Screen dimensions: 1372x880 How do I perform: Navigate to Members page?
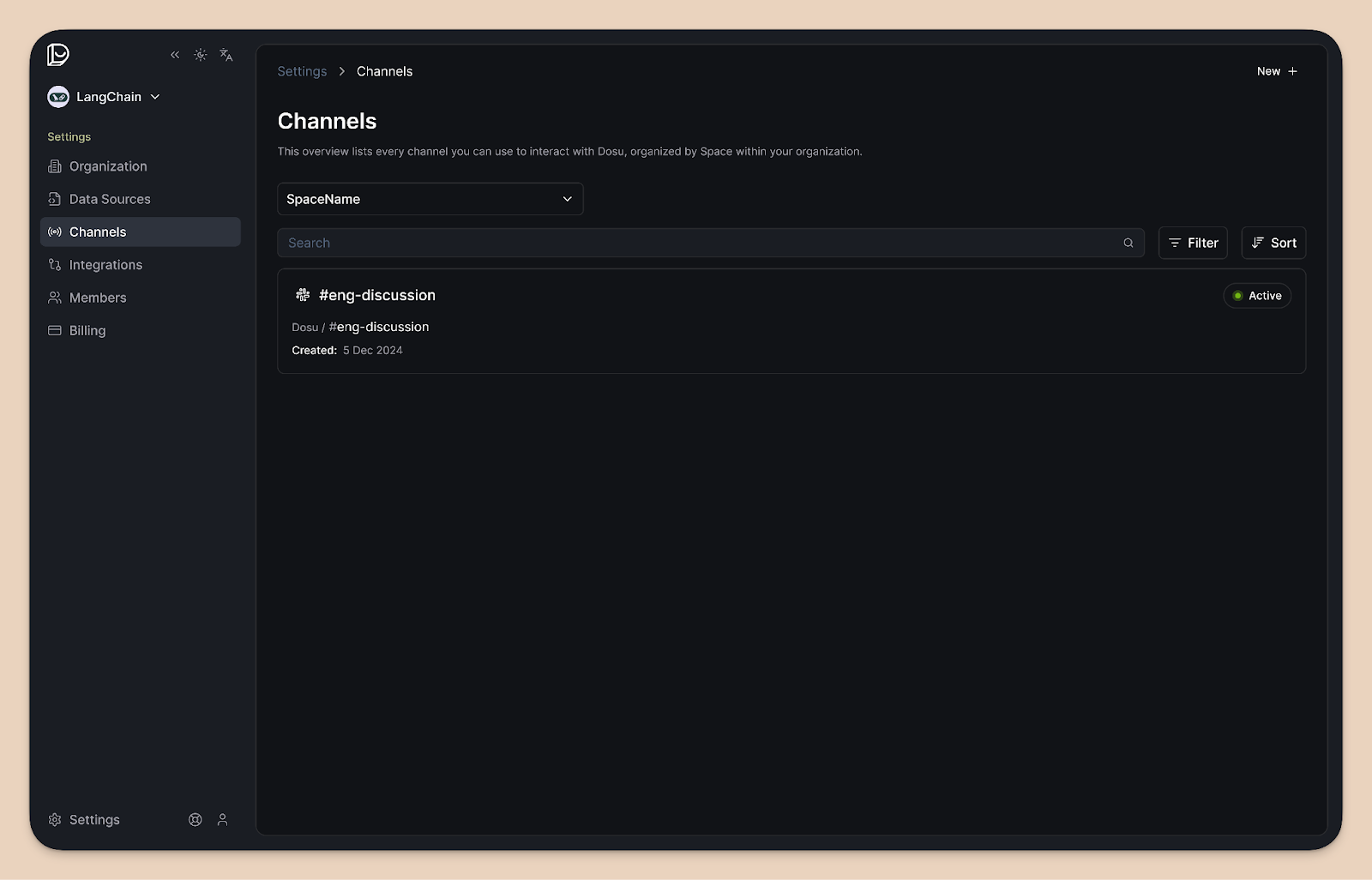98,298
